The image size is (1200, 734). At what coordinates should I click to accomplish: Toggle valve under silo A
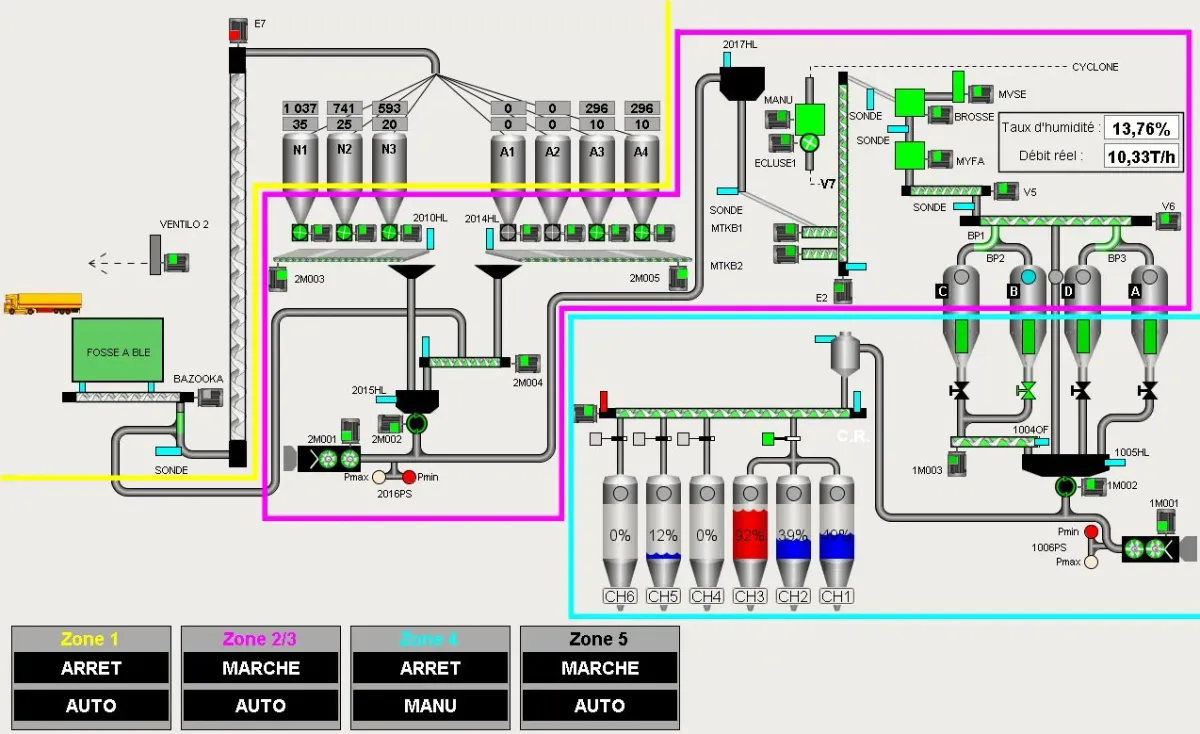1148,390
